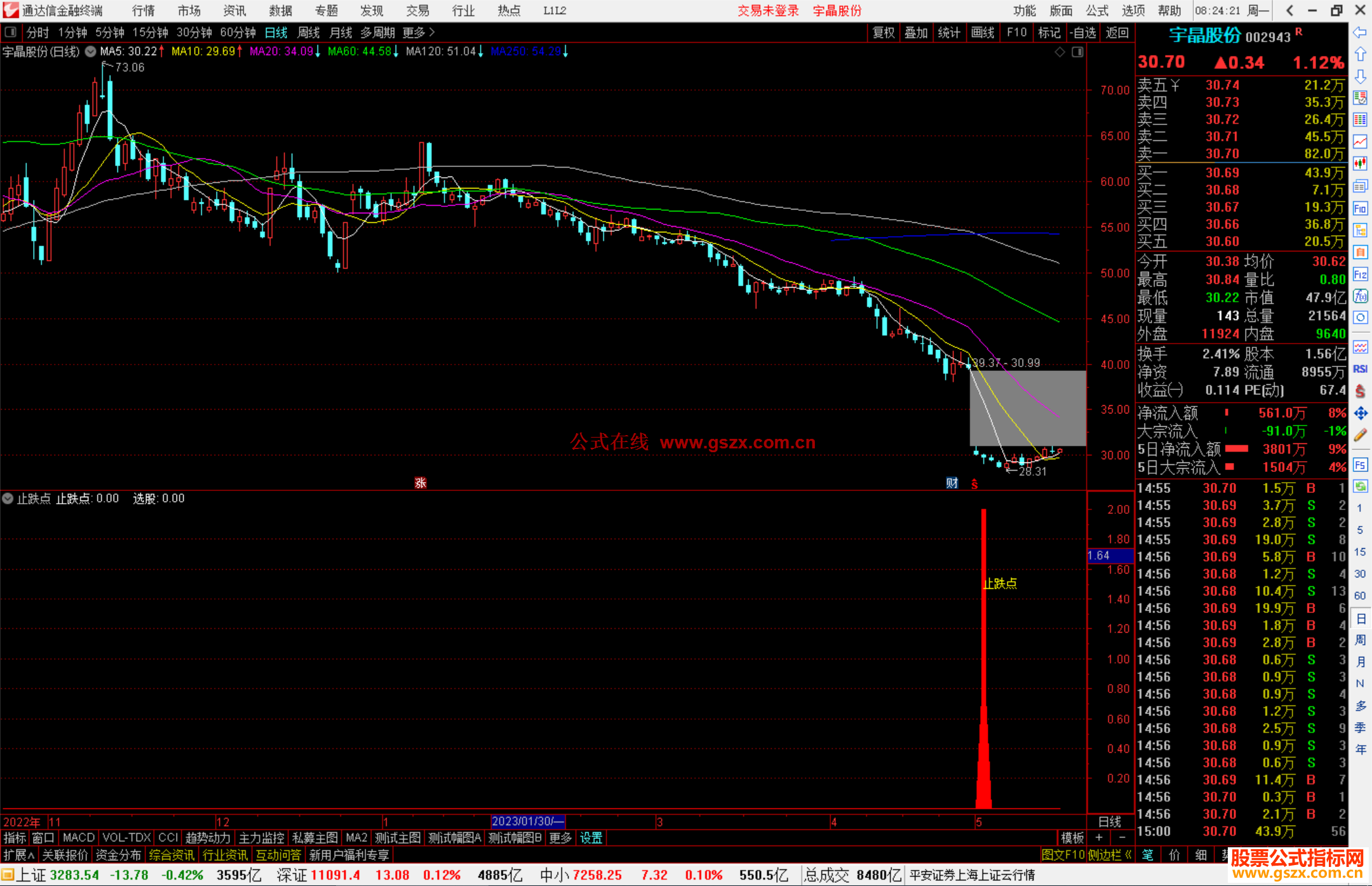
Task: Click the F10 sidebar icon
Action: [1360, 208]
